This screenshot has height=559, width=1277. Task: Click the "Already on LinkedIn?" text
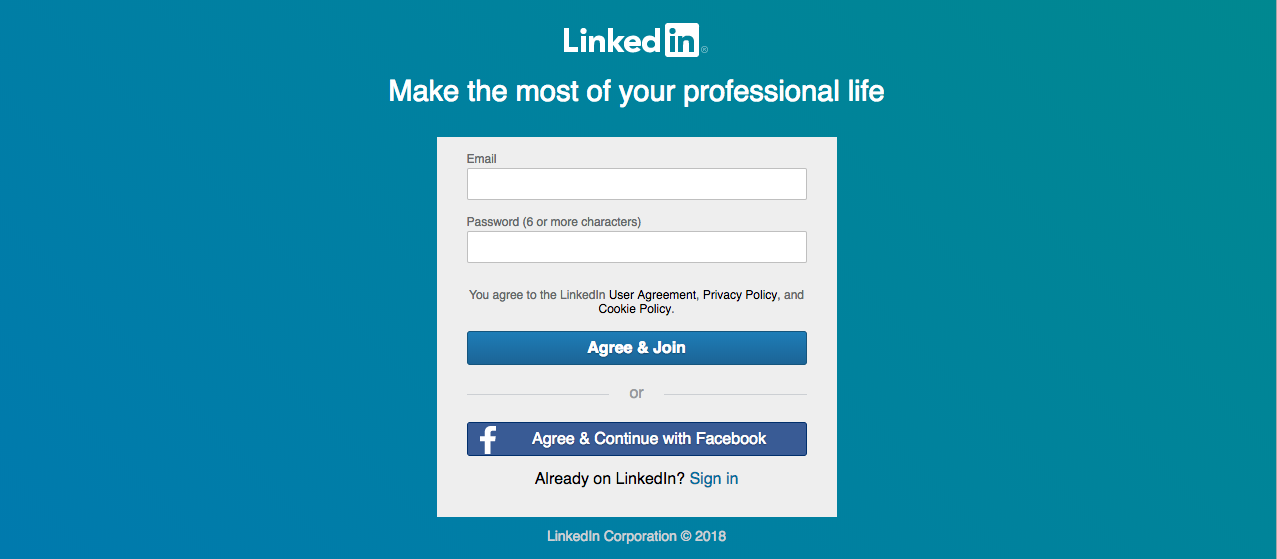610,479
